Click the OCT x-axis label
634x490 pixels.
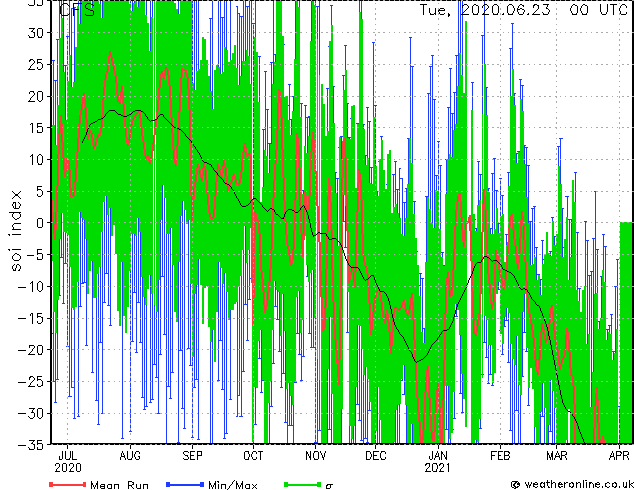[253, 456]
